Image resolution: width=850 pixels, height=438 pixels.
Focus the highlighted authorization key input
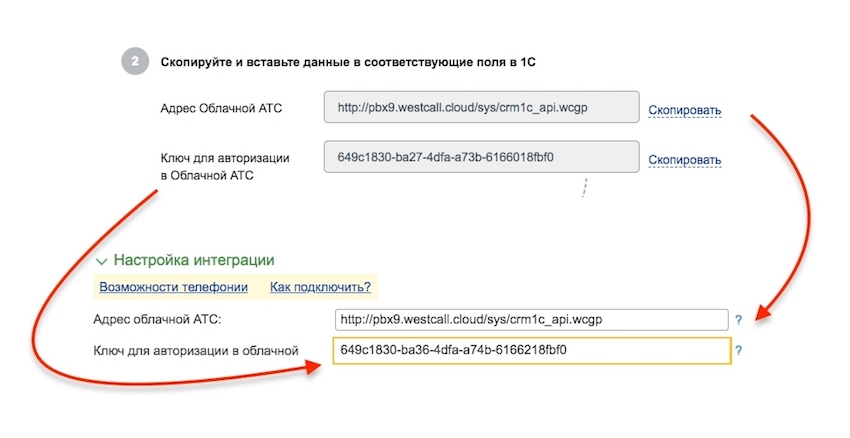tap(531, 350)
